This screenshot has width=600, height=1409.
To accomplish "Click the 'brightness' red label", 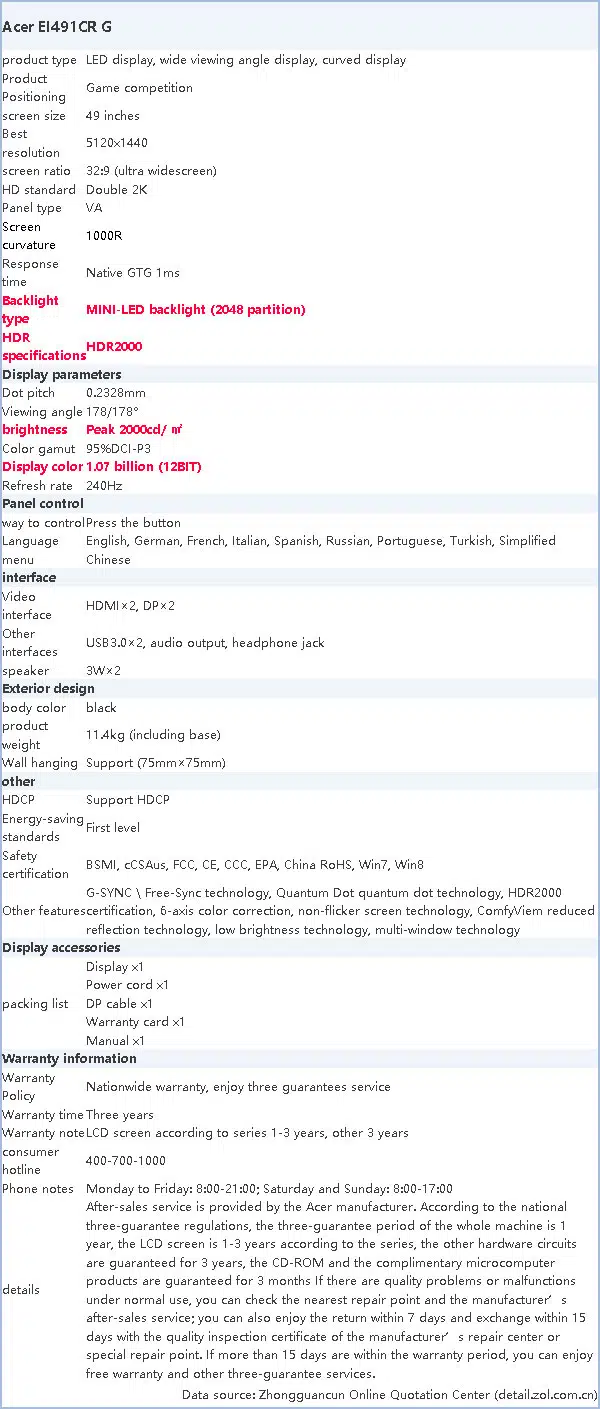I will [x=35, y=430].
